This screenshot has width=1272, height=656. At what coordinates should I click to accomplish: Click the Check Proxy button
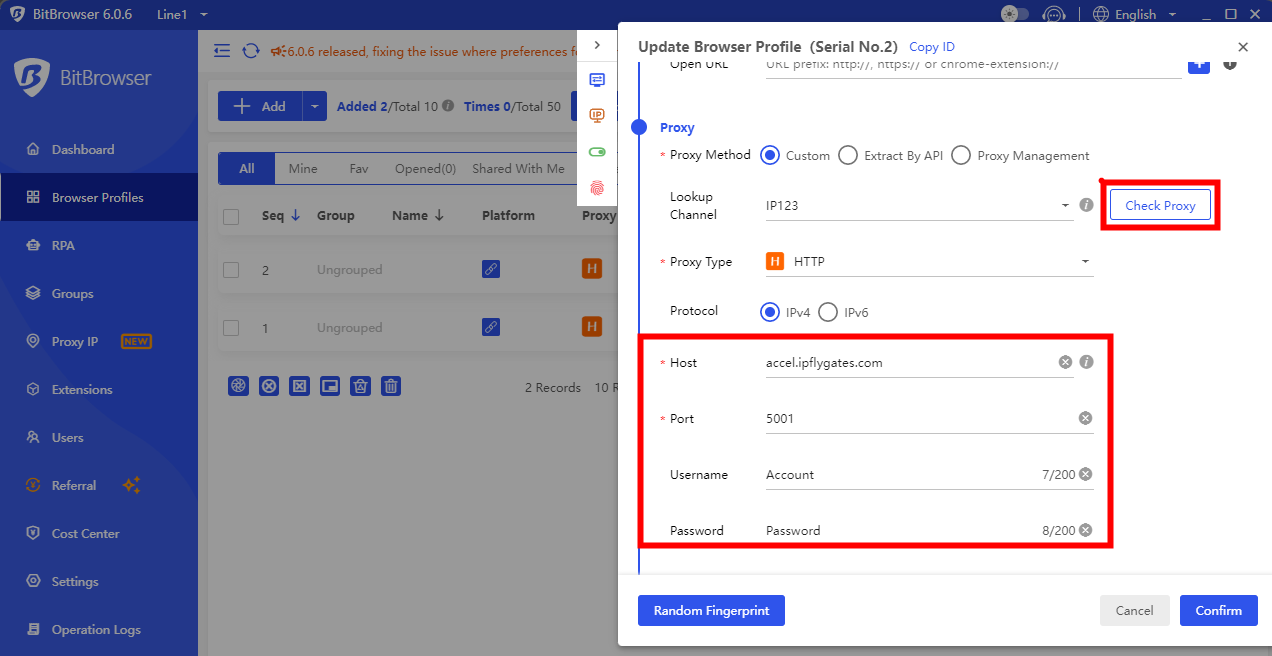pos(1160,205)
